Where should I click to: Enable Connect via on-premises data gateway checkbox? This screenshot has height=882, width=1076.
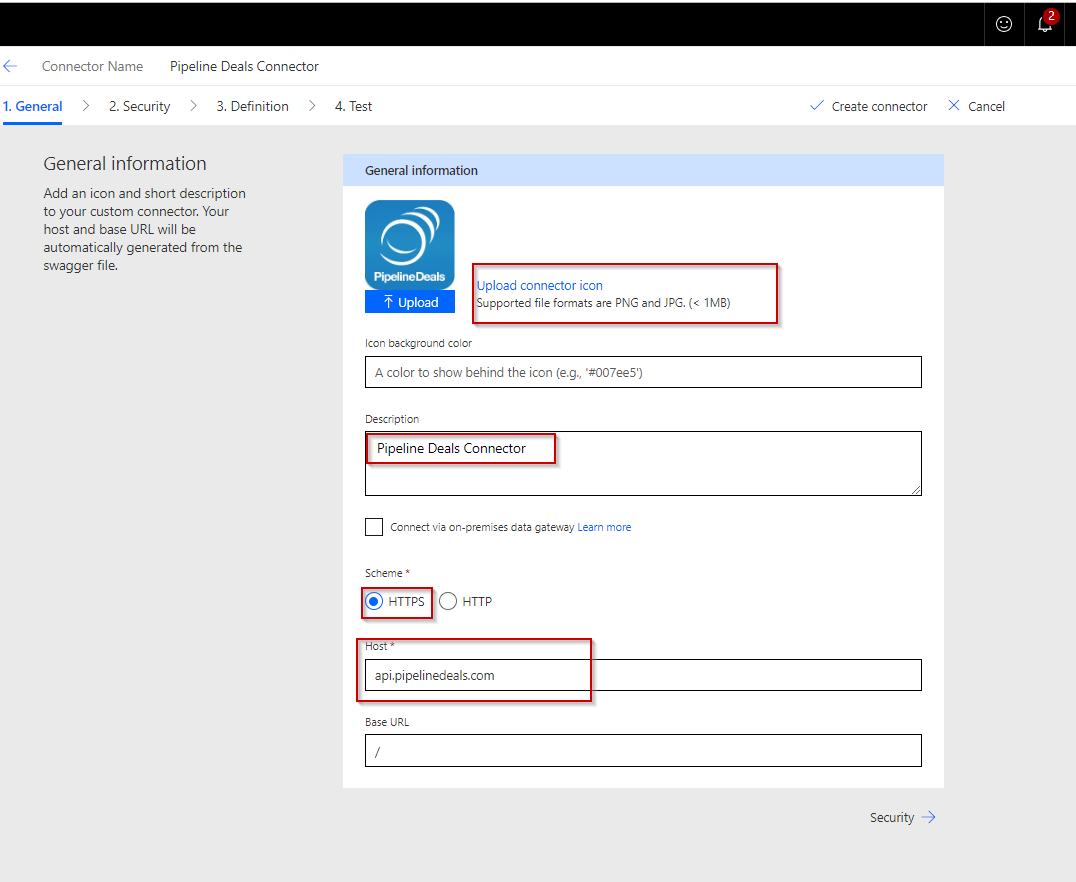coord(374,527)
